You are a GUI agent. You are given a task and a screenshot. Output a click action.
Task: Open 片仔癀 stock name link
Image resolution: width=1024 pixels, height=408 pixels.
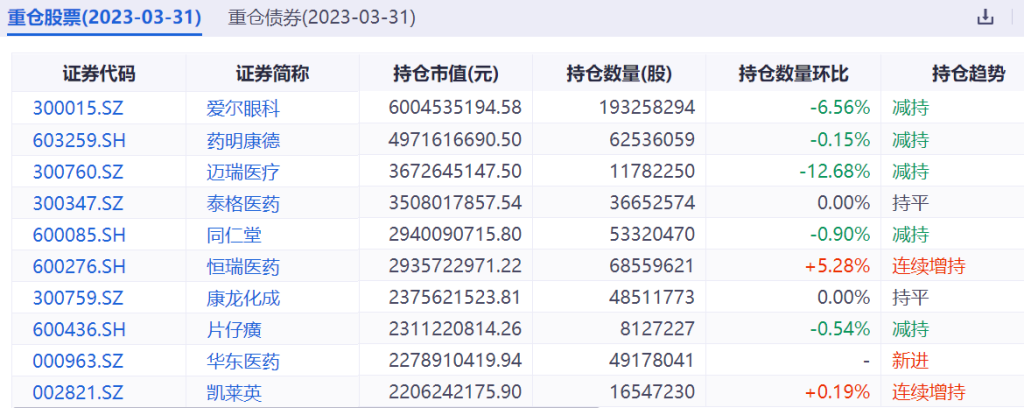coord(233,329)
